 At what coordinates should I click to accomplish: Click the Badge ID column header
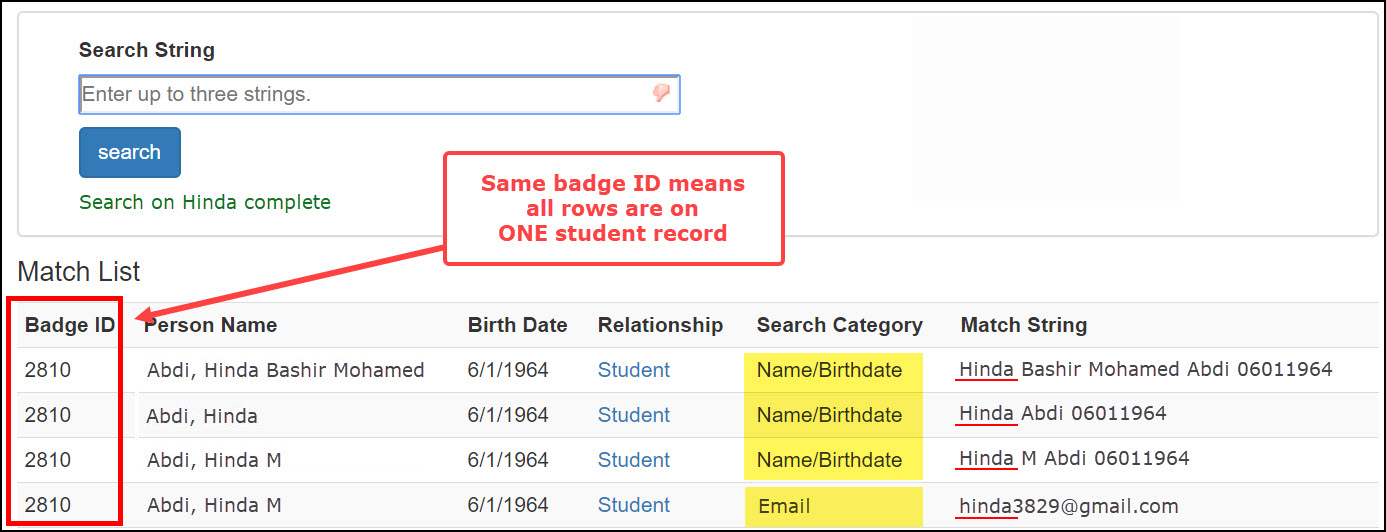pos(70,325)
